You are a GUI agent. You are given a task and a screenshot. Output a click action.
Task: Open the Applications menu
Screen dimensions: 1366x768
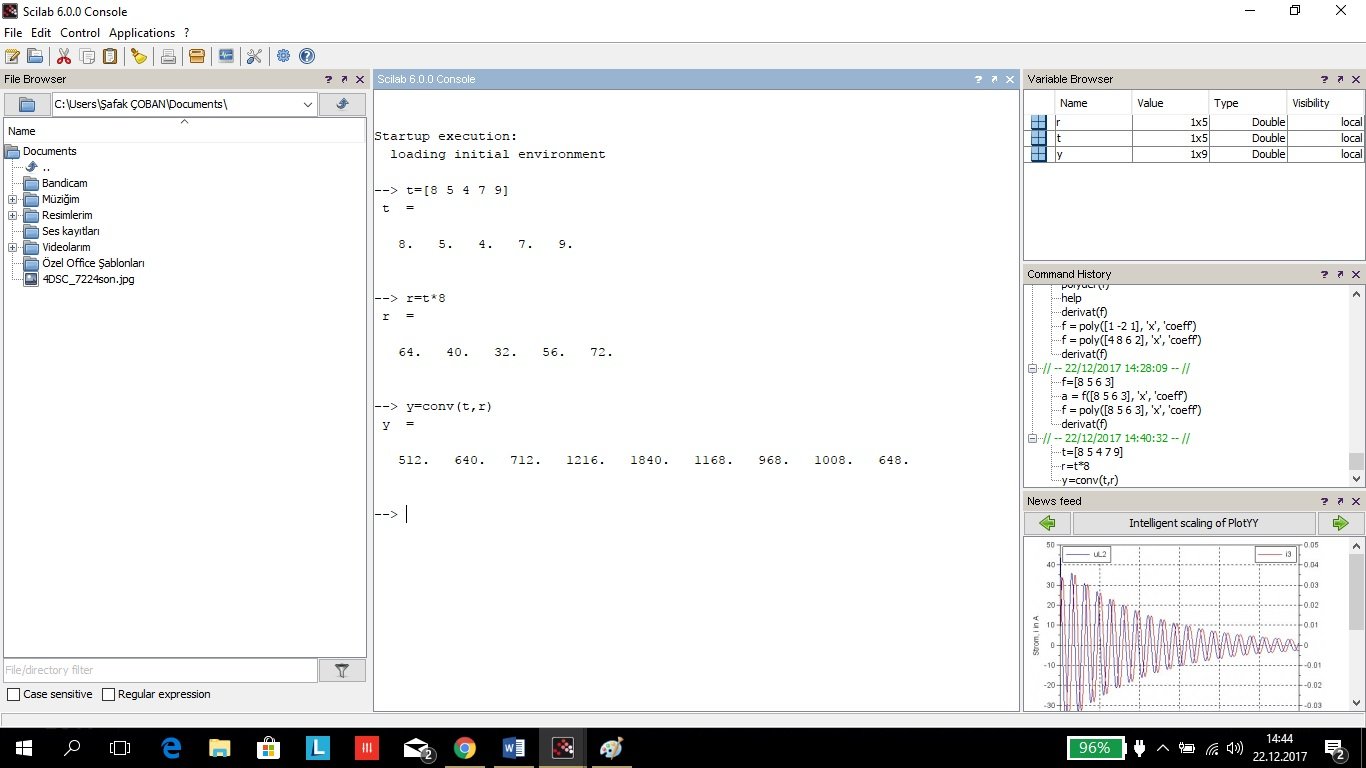142,33
